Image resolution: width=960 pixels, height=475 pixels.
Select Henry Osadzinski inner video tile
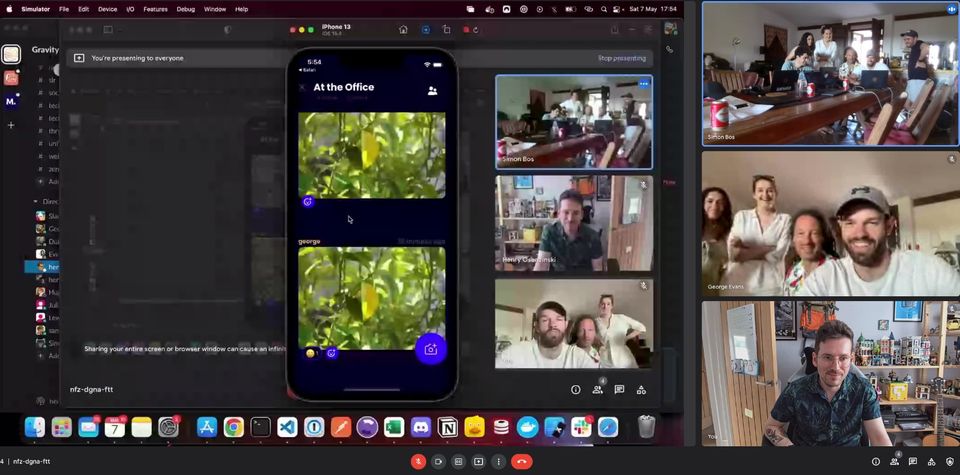(x=574, y=223)
